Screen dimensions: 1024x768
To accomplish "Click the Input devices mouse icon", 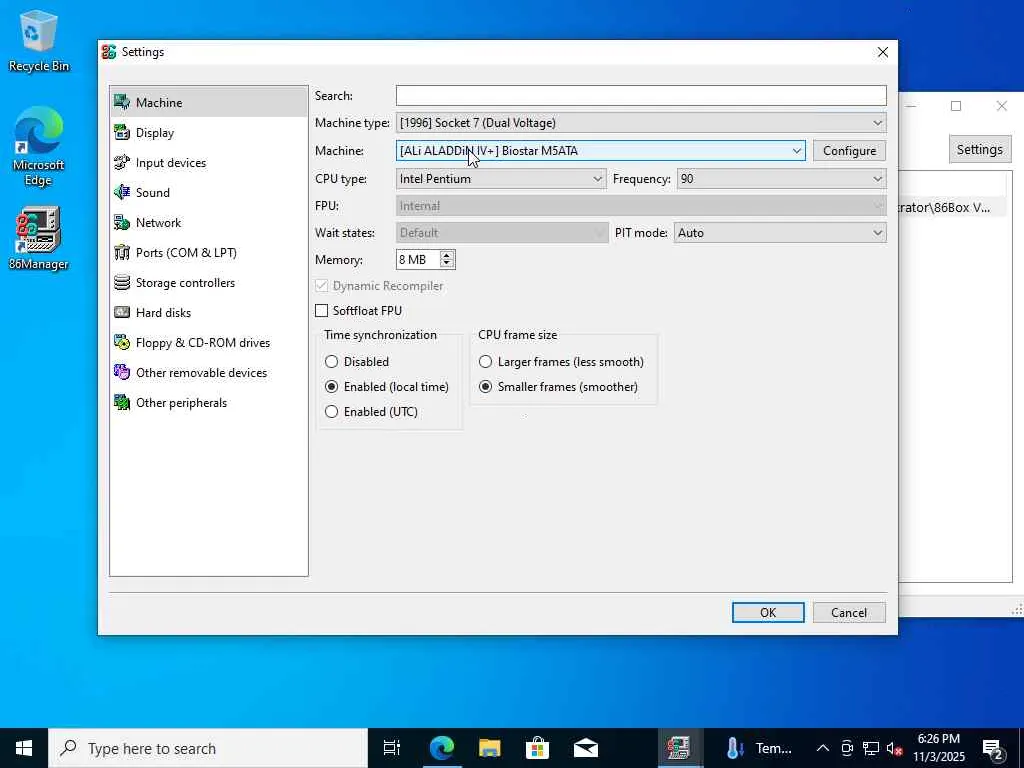I will coord(121,162).
